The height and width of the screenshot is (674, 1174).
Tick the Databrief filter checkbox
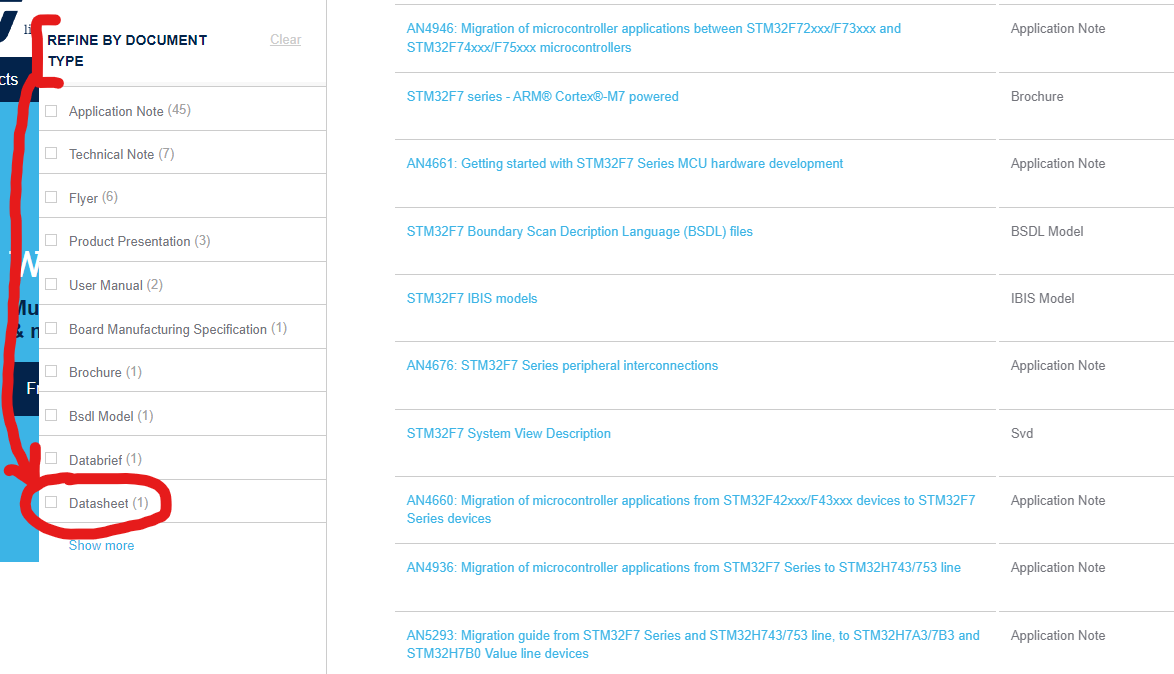coord(51,458)
